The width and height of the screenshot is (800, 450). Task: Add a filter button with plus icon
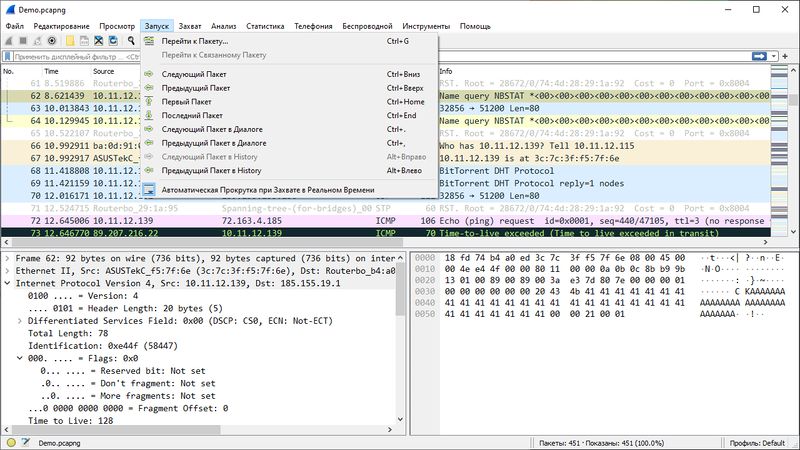[785, 56]
